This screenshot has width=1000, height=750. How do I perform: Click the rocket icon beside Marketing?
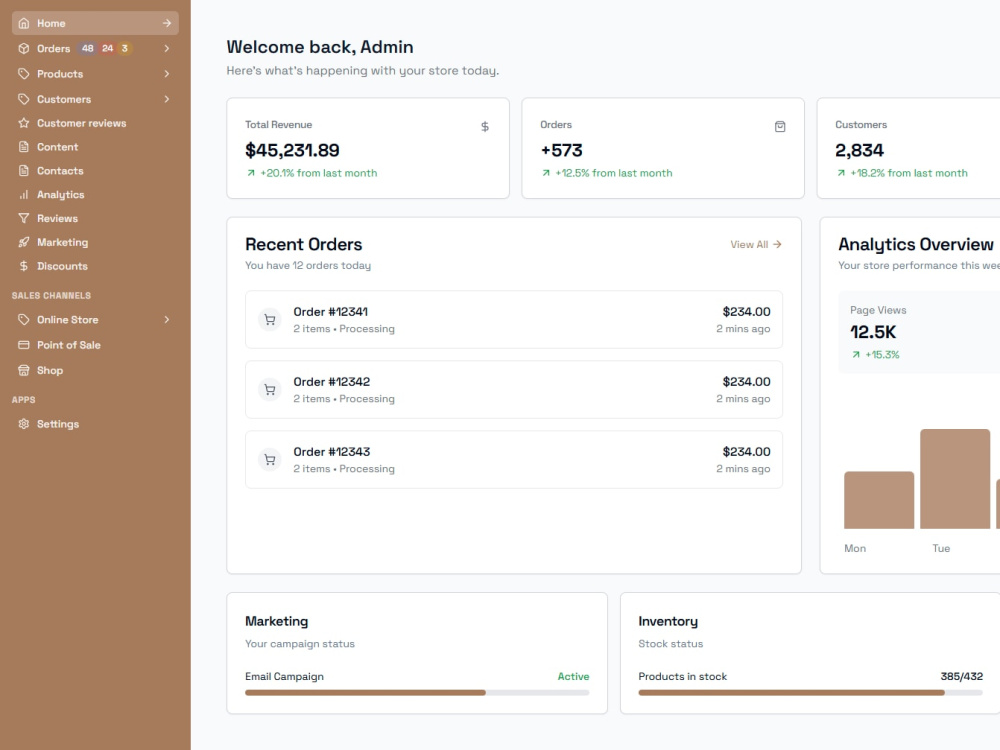[x=24, y=242]
